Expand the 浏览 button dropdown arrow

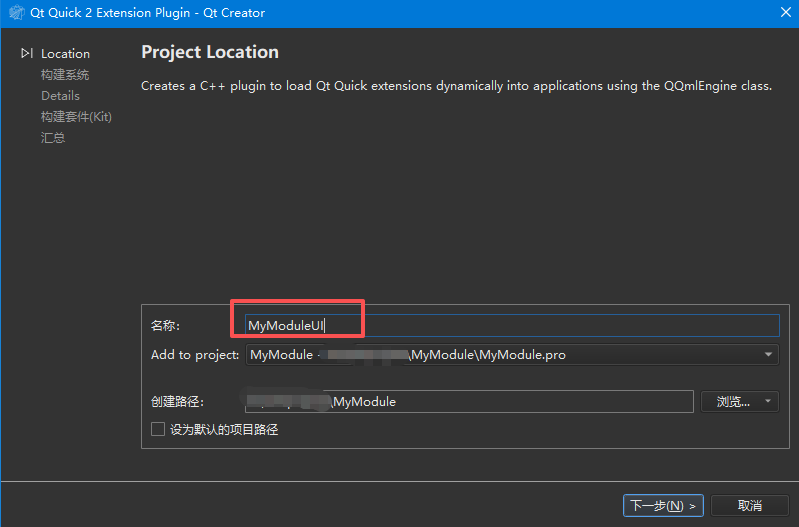(x=768, y=402)
